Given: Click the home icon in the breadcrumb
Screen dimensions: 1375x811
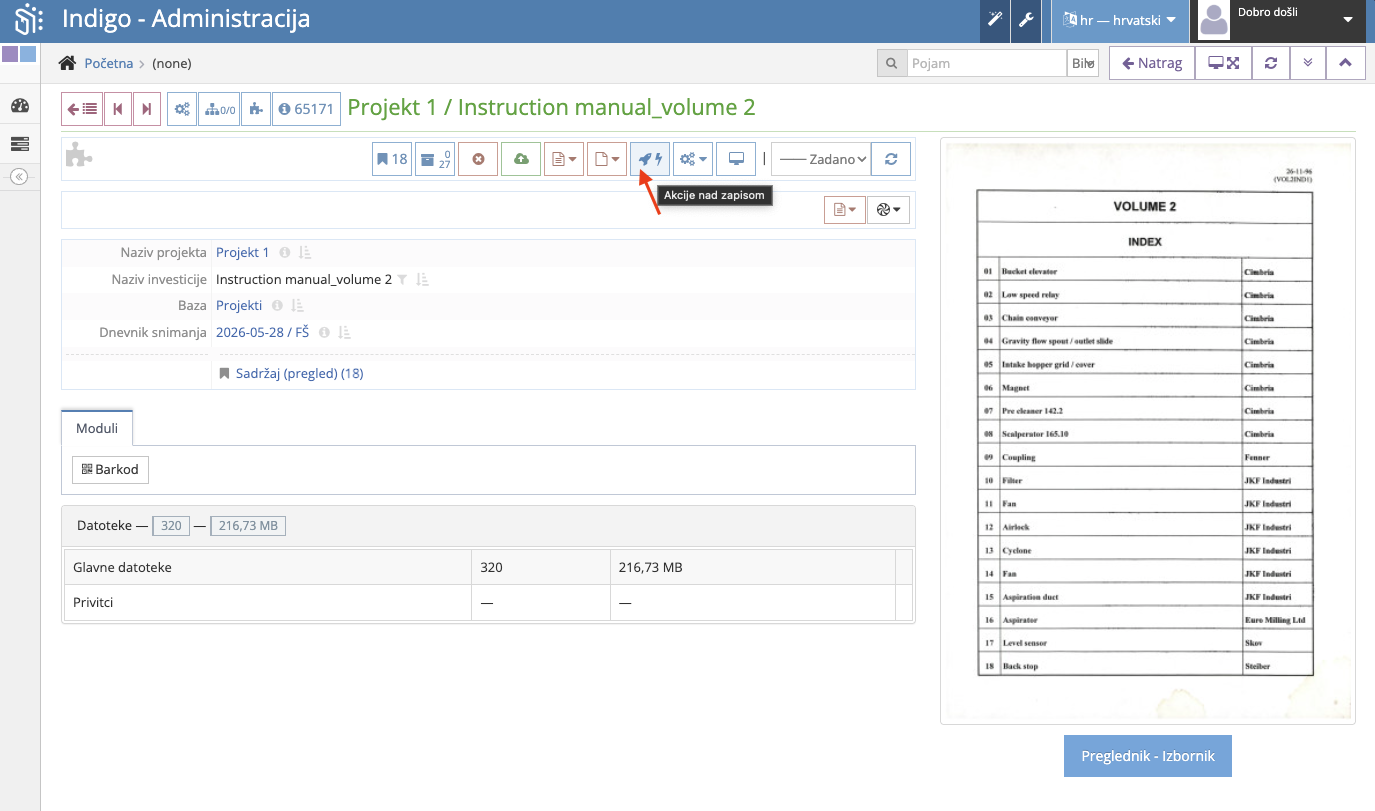Looking at the screenshot, I should click(x=67, y=63).
